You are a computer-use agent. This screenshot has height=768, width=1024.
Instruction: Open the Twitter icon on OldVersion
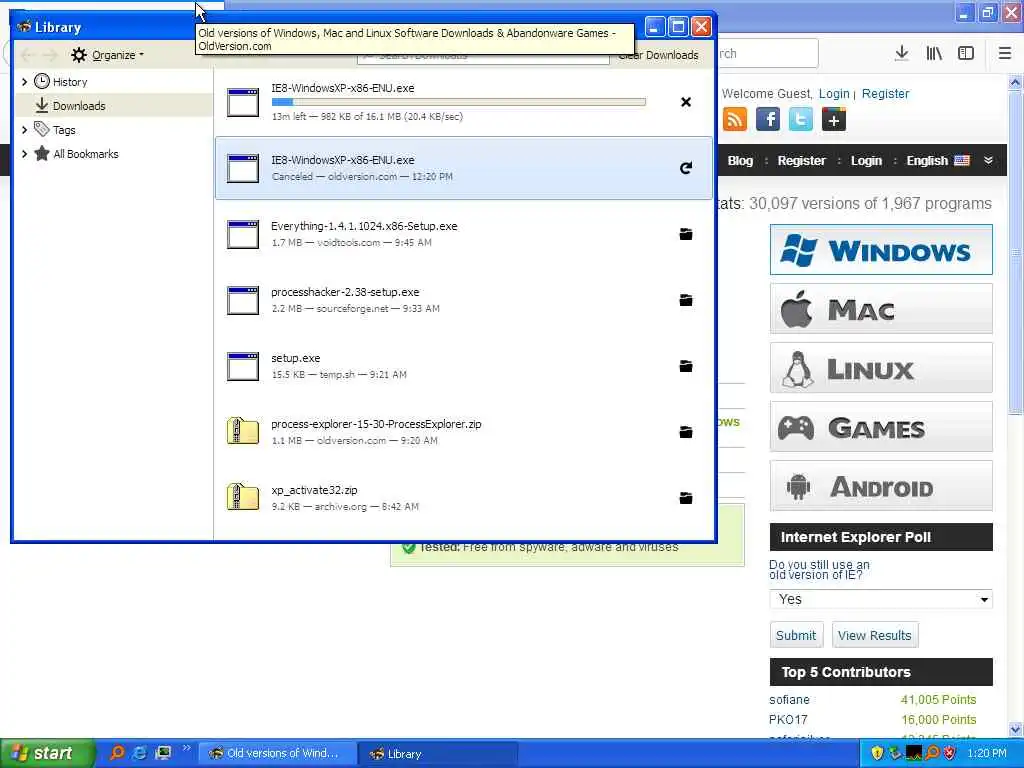tap(801, 120)
